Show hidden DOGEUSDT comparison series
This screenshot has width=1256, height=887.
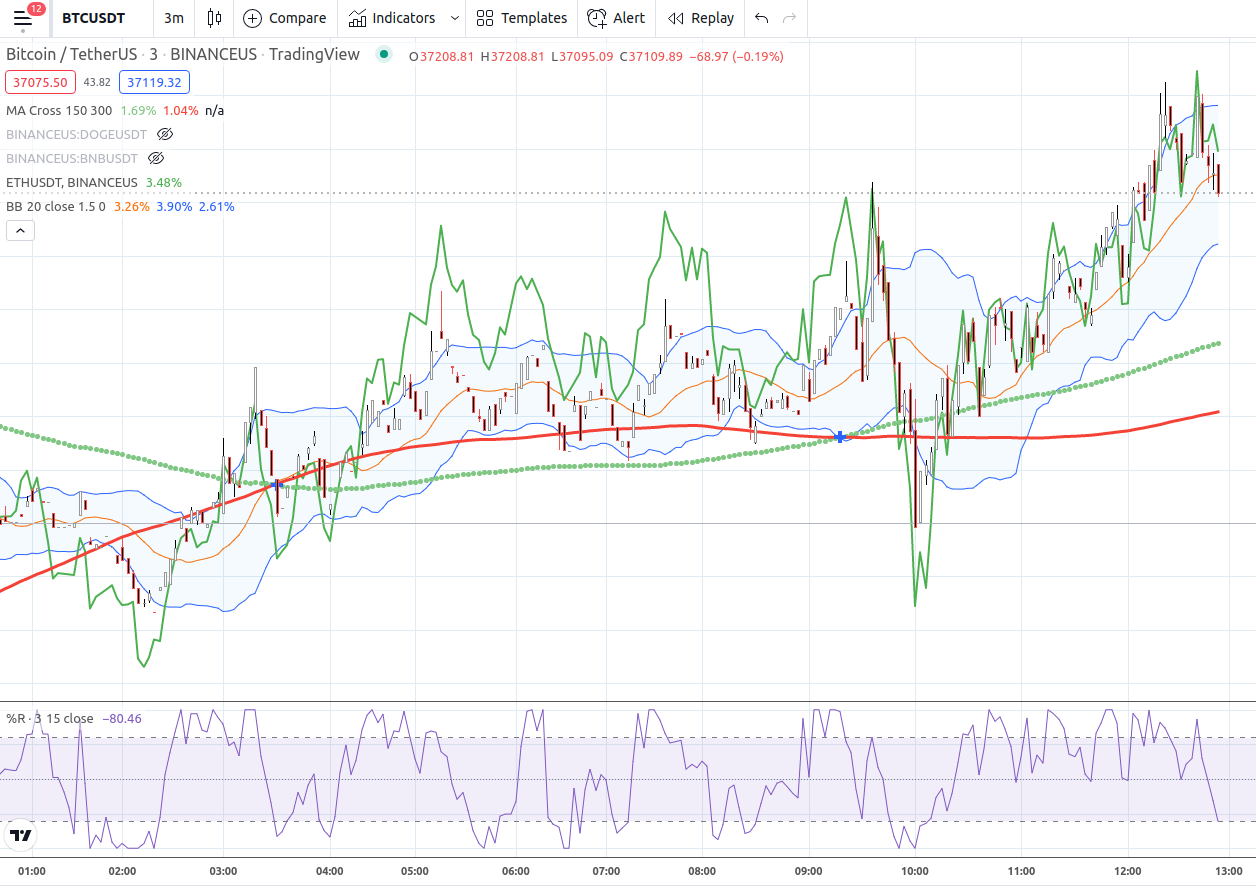point(166,134)
